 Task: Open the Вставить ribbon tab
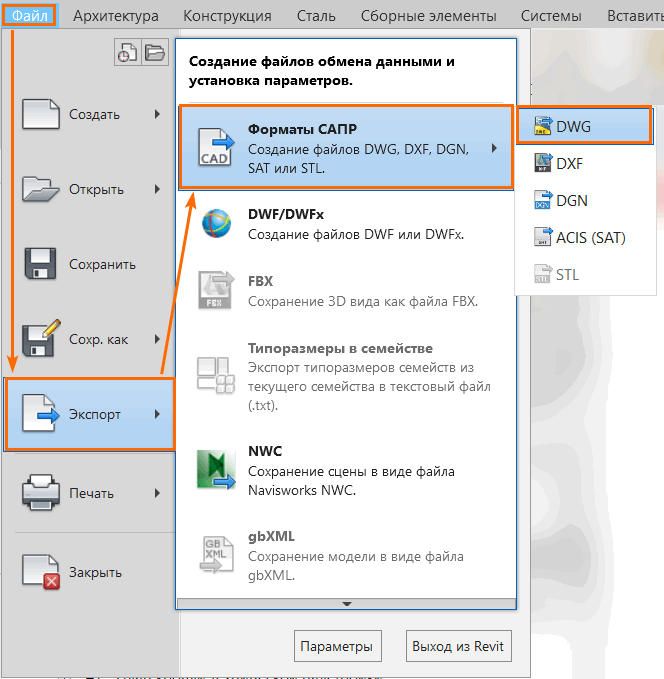tap(635, 16)
